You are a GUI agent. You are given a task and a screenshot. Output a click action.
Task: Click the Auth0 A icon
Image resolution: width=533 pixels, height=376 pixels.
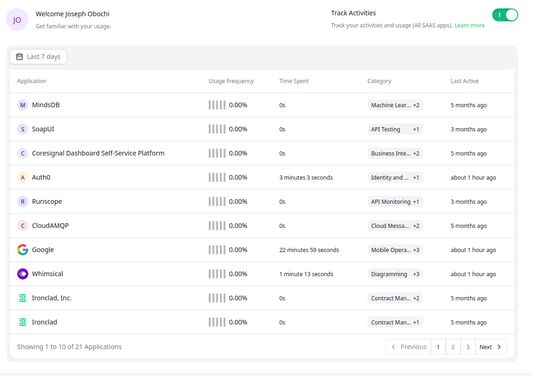pos(22,177)
